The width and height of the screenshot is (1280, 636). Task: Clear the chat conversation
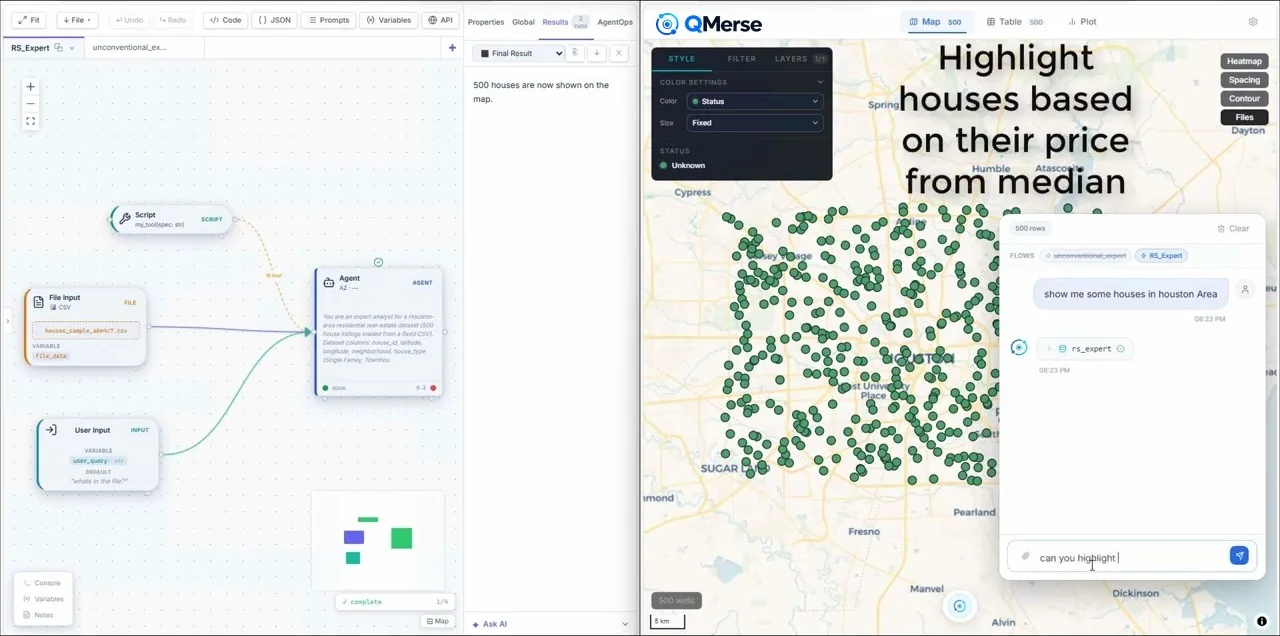pos(1233,229)
